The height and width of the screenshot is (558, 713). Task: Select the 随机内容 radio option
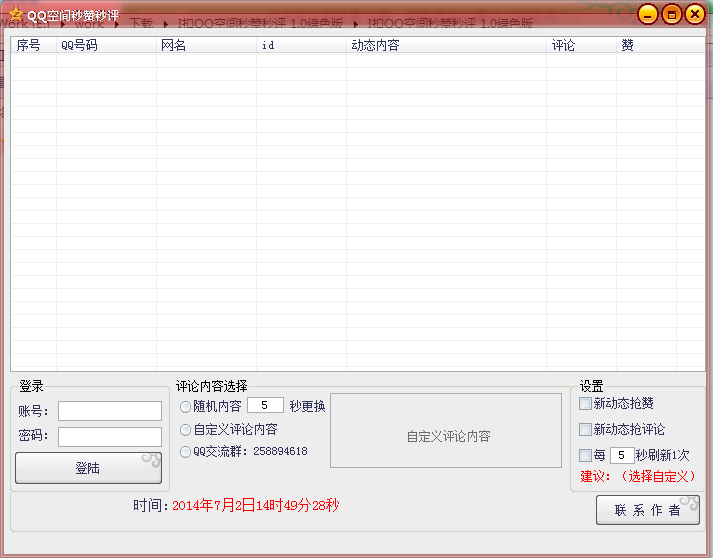point(185,407)
